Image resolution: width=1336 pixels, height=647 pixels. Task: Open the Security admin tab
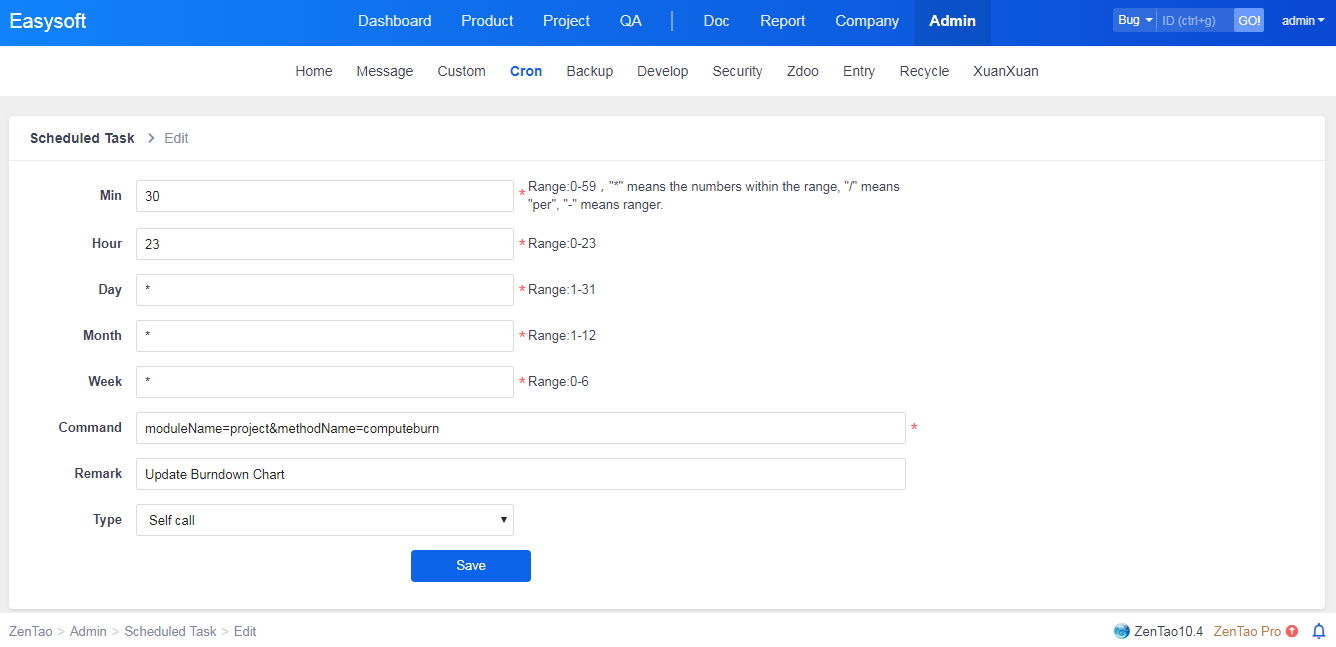(737, 71)
